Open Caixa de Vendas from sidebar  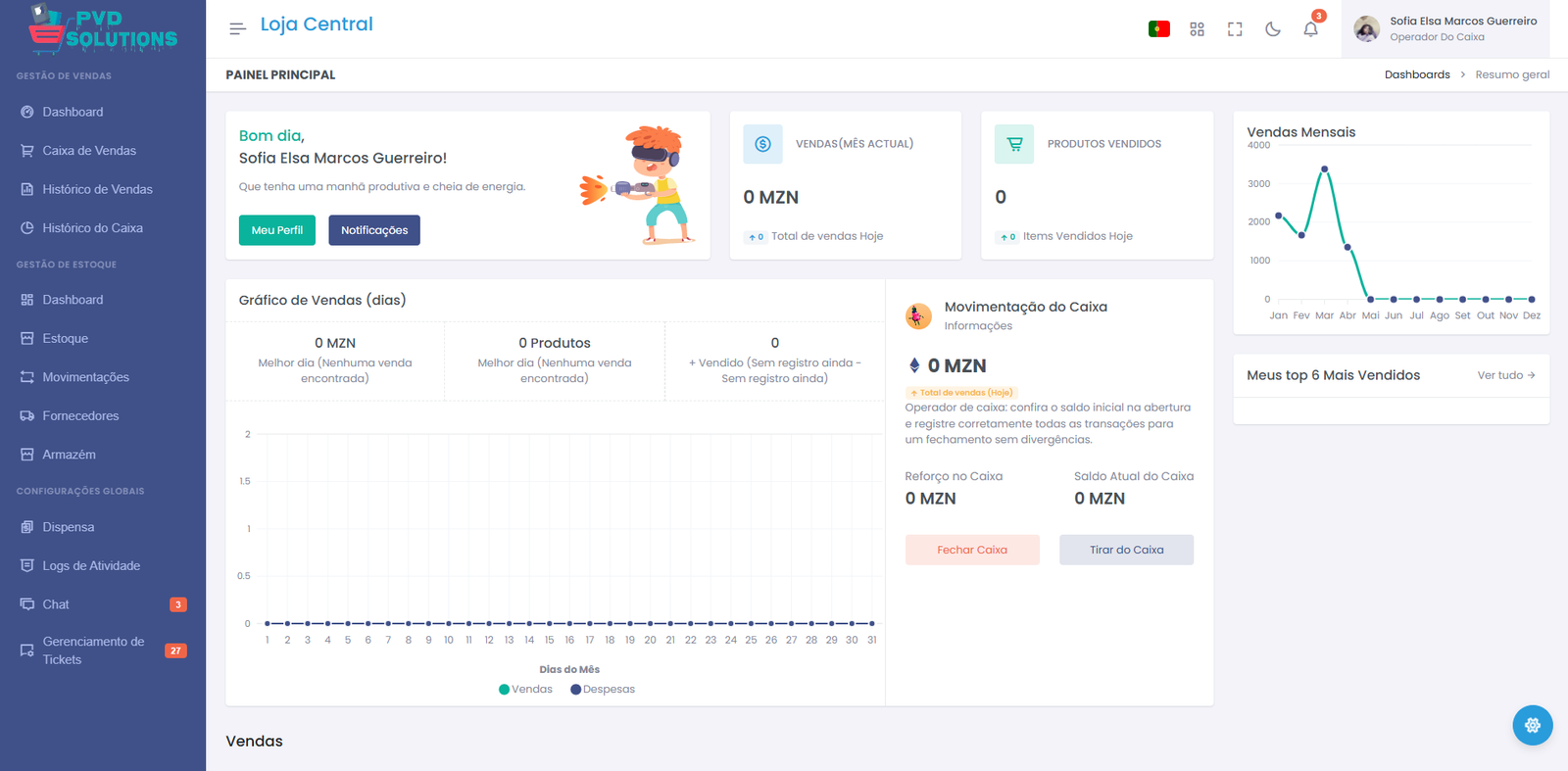pyautogui.click(x=89, y=151)
